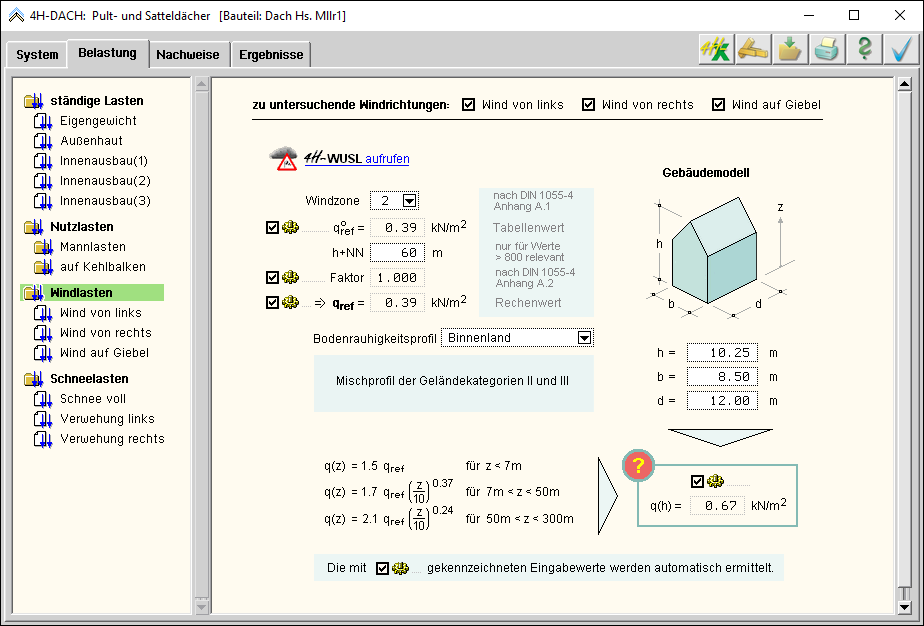Viewport: 924px width, 626px height.
Task: Click the Eigengewicht load icon in sidebar
Action: click(42, 121)
